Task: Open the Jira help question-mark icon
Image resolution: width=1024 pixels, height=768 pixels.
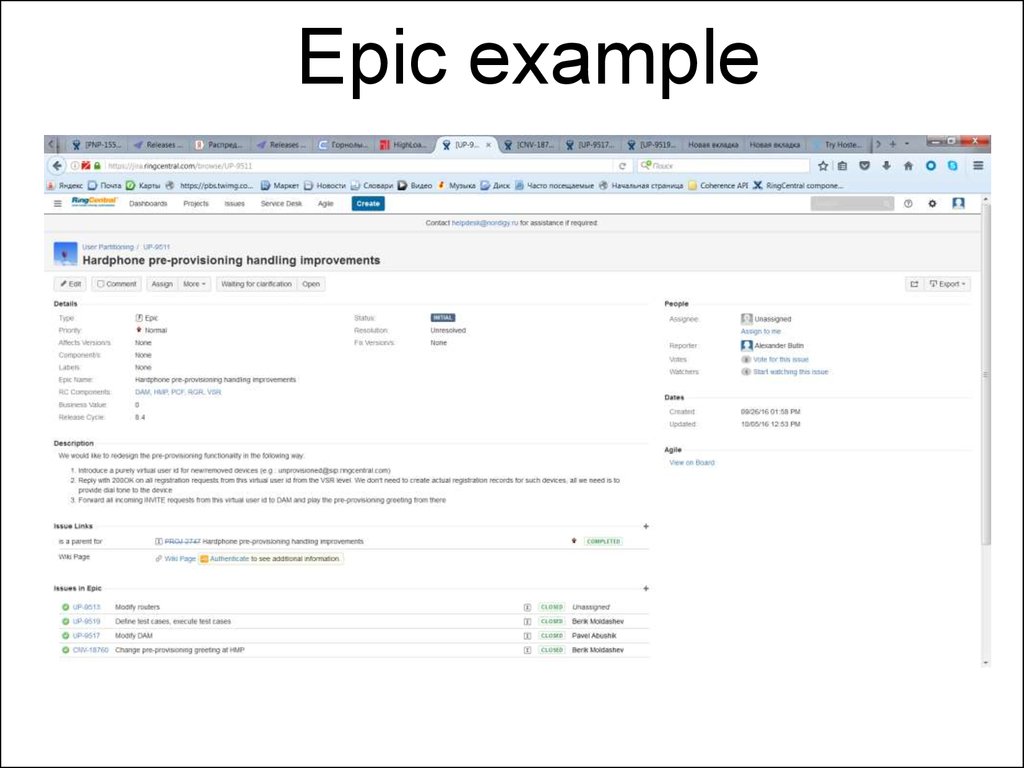Action: pyautogui.click(x=908, y=204)
